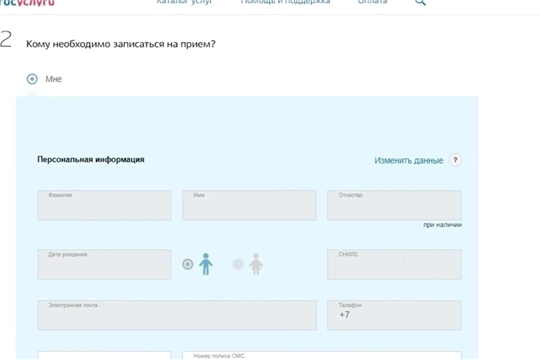
Task: Click the question mark help icon
Action: [x=455, y=160]
